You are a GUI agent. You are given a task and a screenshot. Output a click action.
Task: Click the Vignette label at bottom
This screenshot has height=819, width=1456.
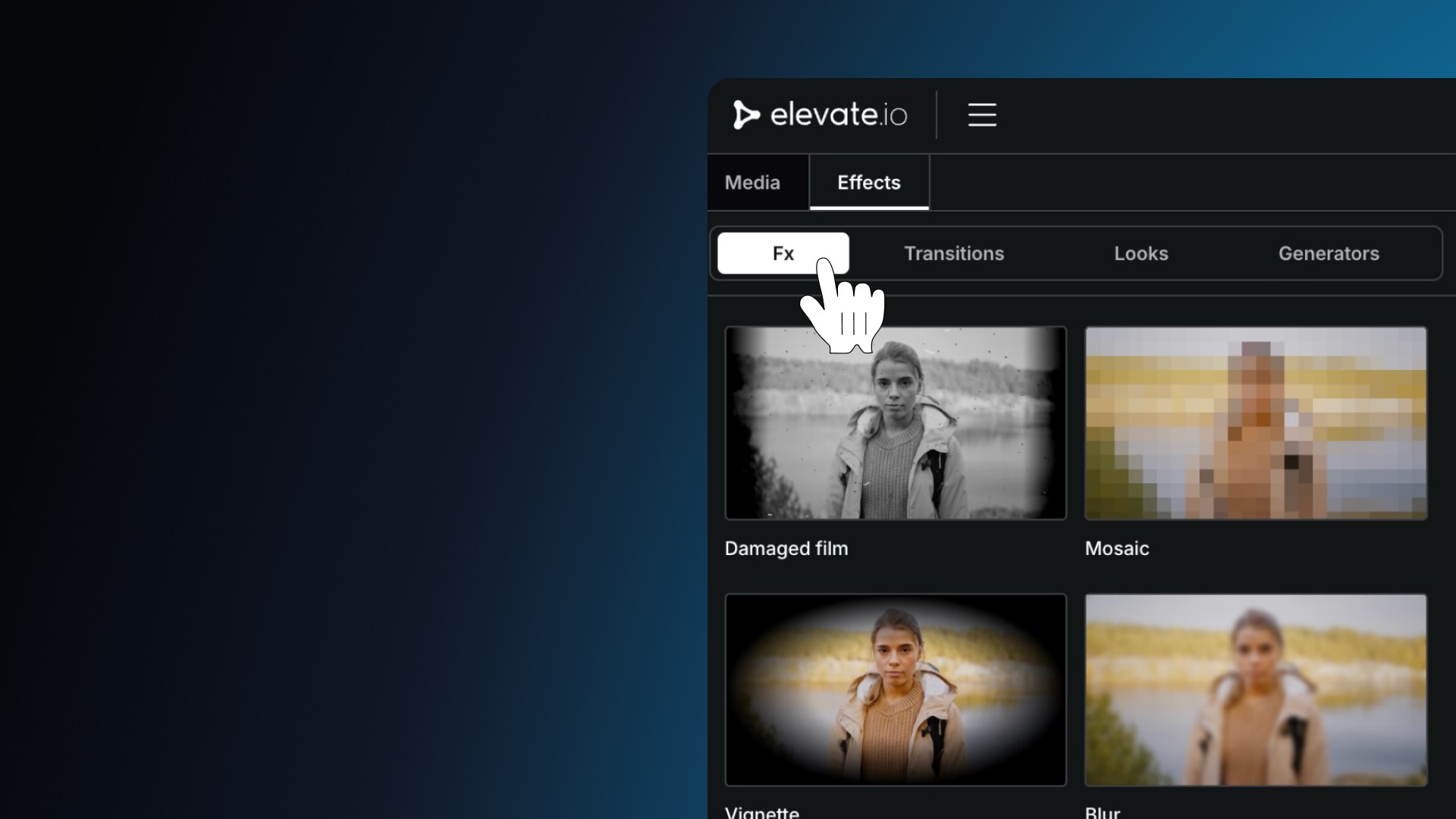pos(762,812)
